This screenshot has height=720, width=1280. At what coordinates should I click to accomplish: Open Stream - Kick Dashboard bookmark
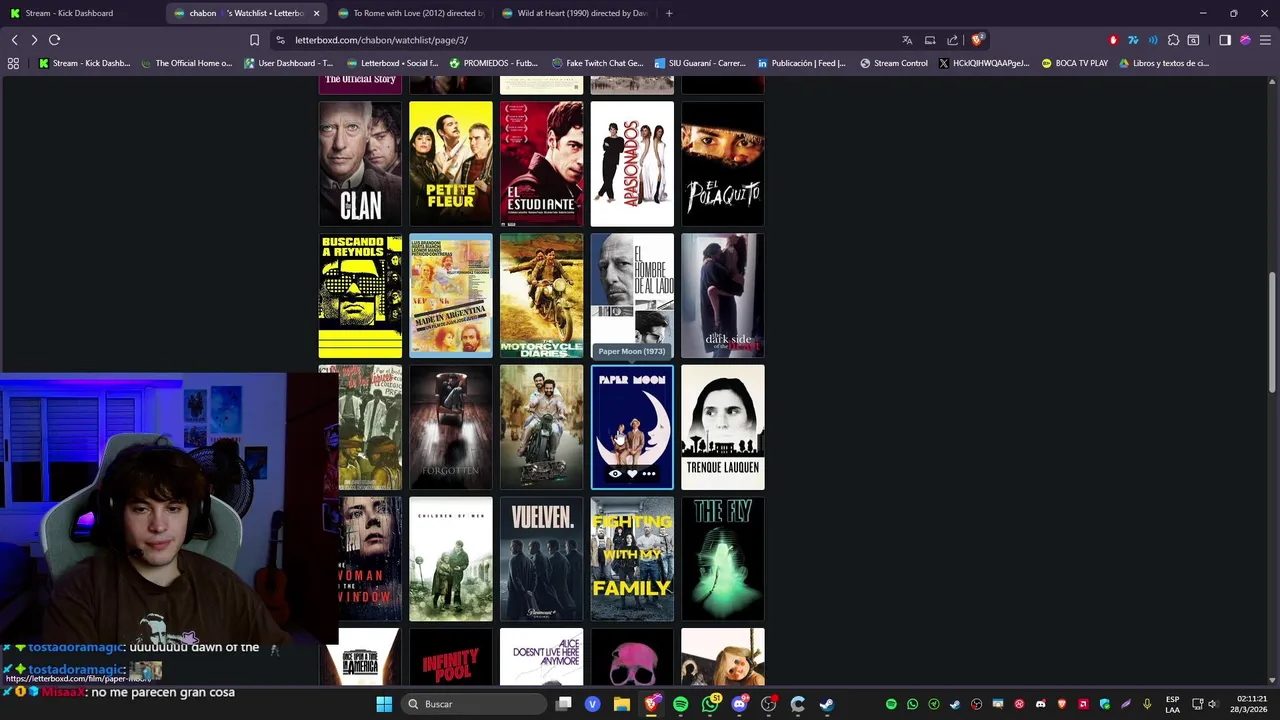[x=84, y=63]
